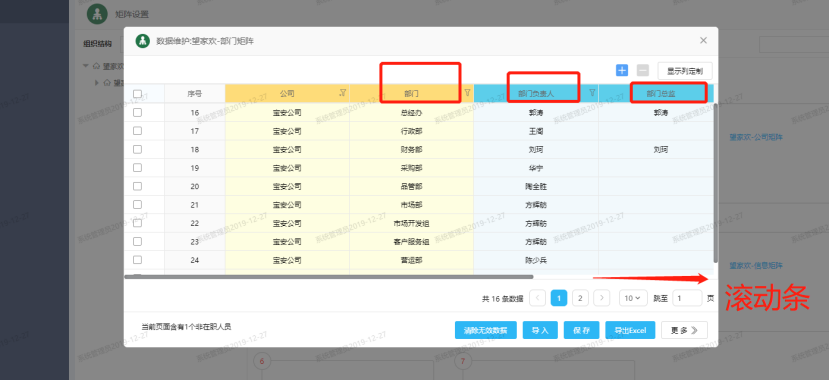This screenshot has height=381, width=830.
Task: Click the 财务部 department cell
Action: (412, 149)
